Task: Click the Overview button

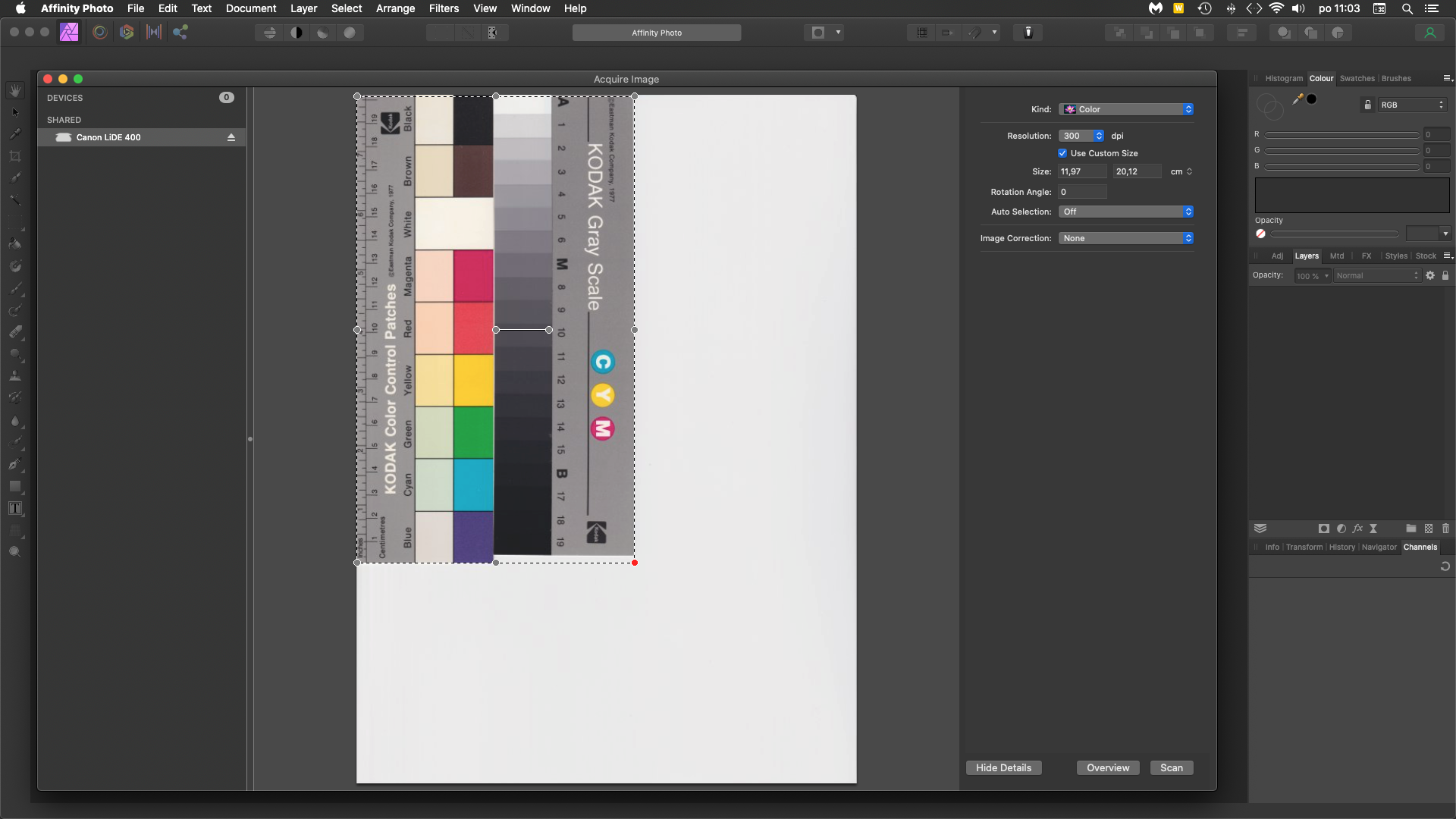Action: pyautogui.click(x=1108, y=767)
